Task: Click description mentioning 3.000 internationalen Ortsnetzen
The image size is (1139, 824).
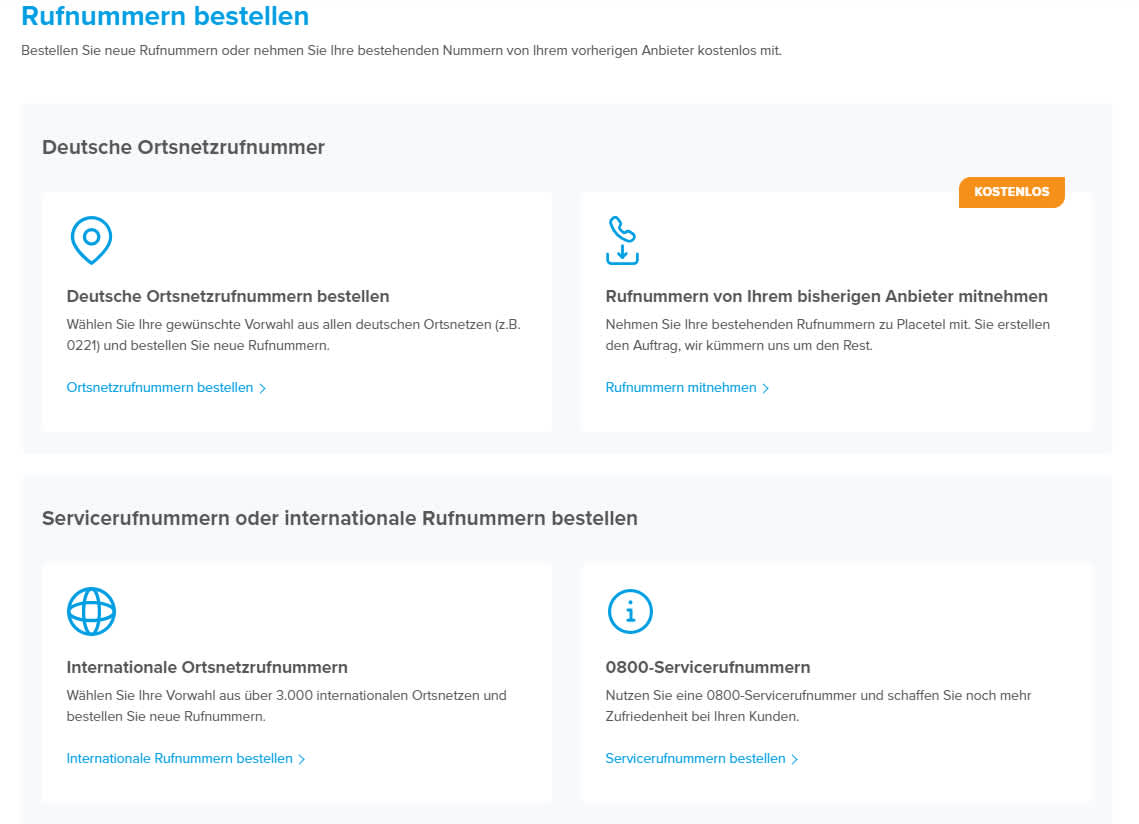Action: 286,706
